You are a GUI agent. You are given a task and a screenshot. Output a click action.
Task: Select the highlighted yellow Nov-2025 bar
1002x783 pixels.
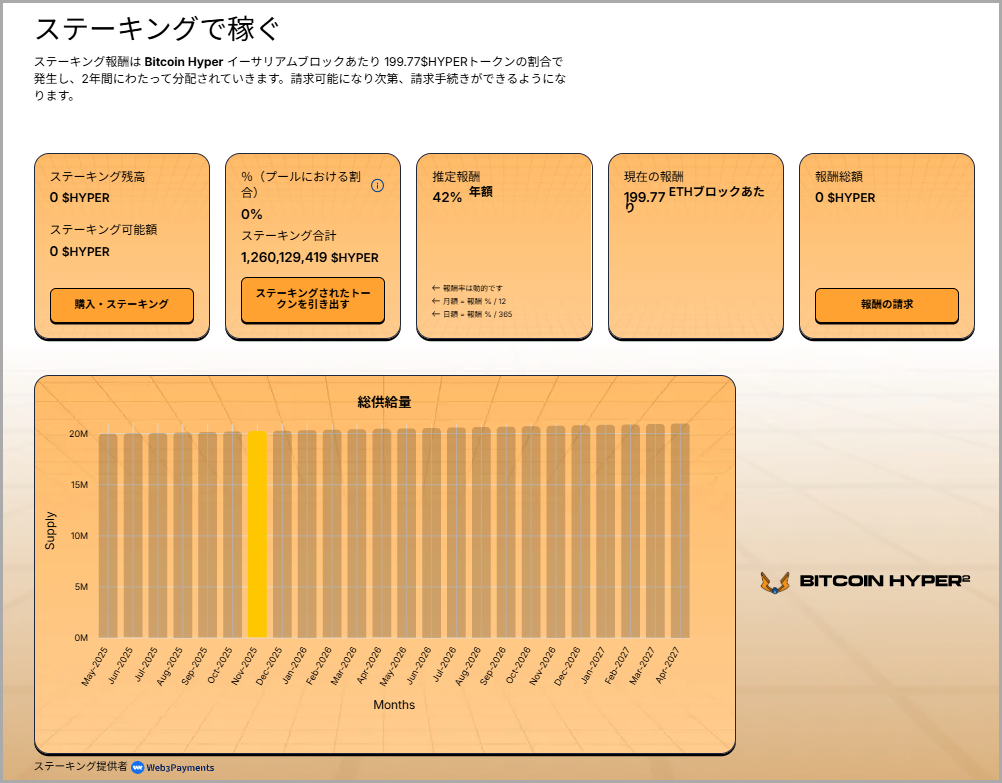coord(257,534)
